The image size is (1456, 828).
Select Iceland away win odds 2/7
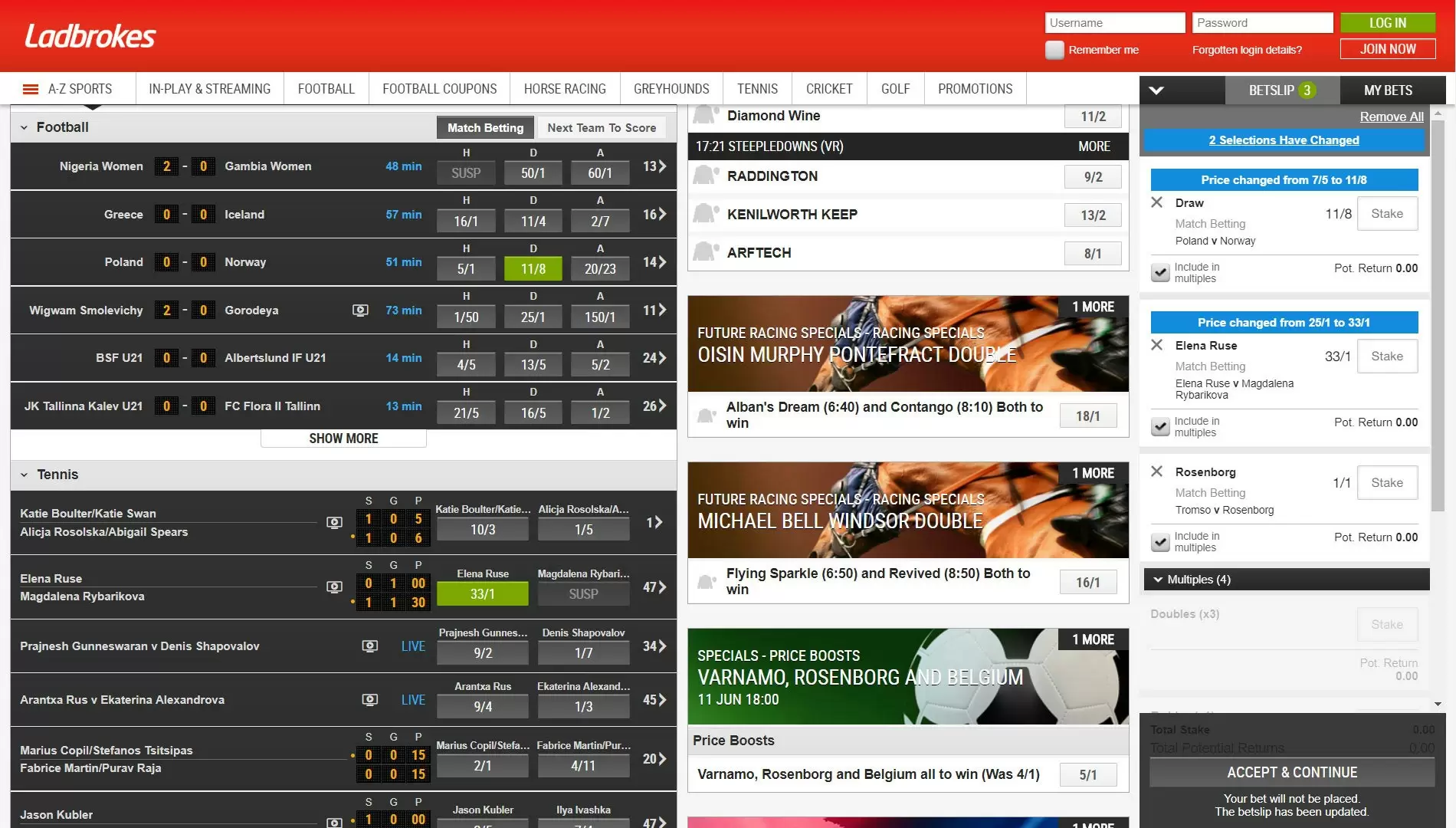(x=600, y=222)
